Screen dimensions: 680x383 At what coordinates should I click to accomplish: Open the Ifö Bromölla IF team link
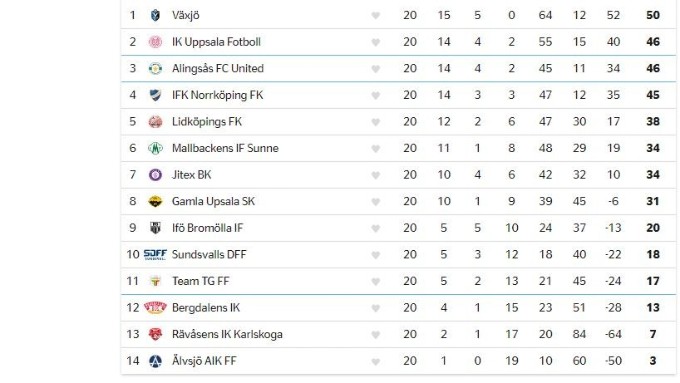point(207,228)
